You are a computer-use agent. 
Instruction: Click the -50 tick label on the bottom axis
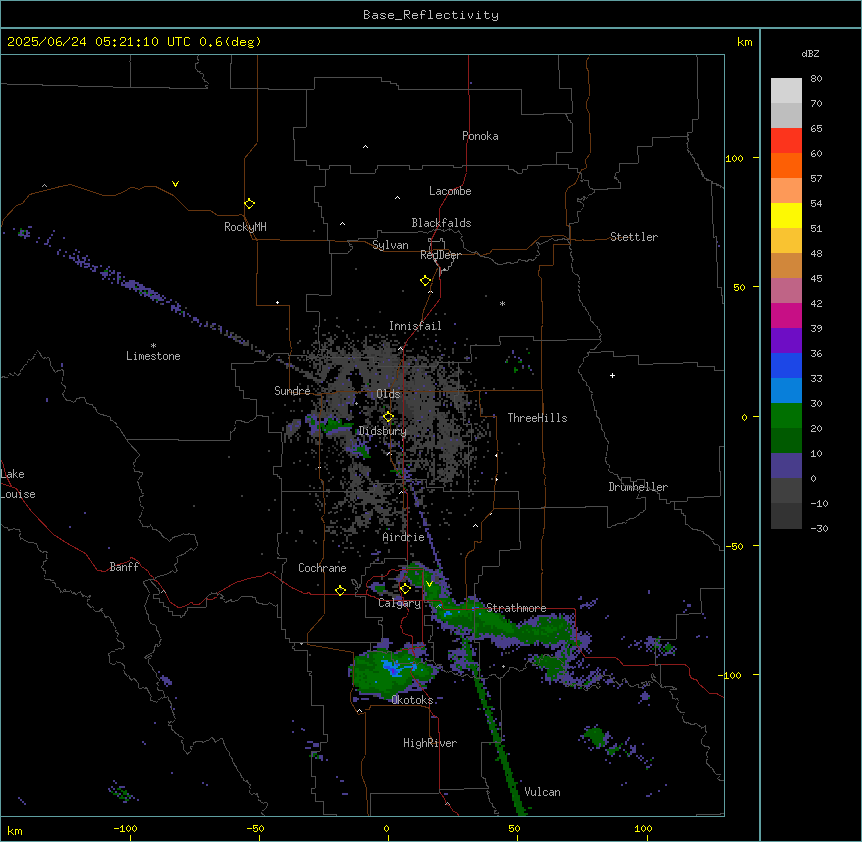pyautogui.click(x=255, y=828)
